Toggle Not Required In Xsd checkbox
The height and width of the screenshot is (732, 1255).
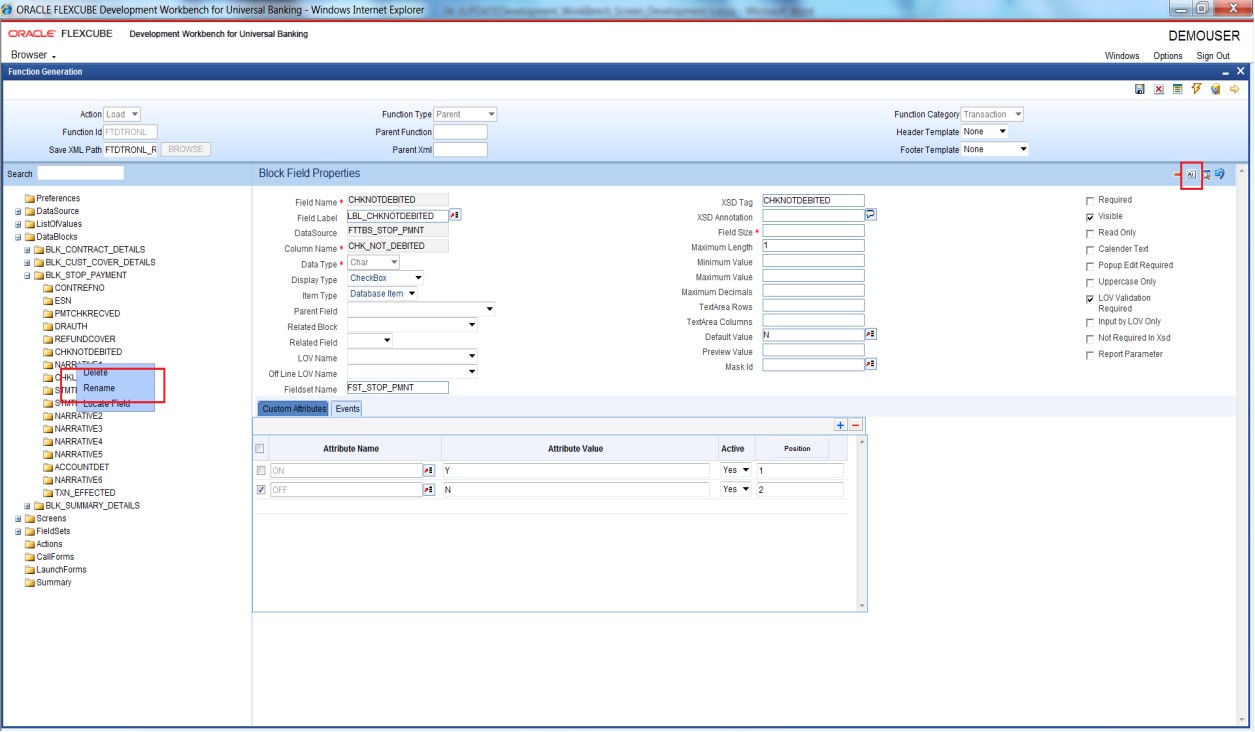(x=1090, y=338)
